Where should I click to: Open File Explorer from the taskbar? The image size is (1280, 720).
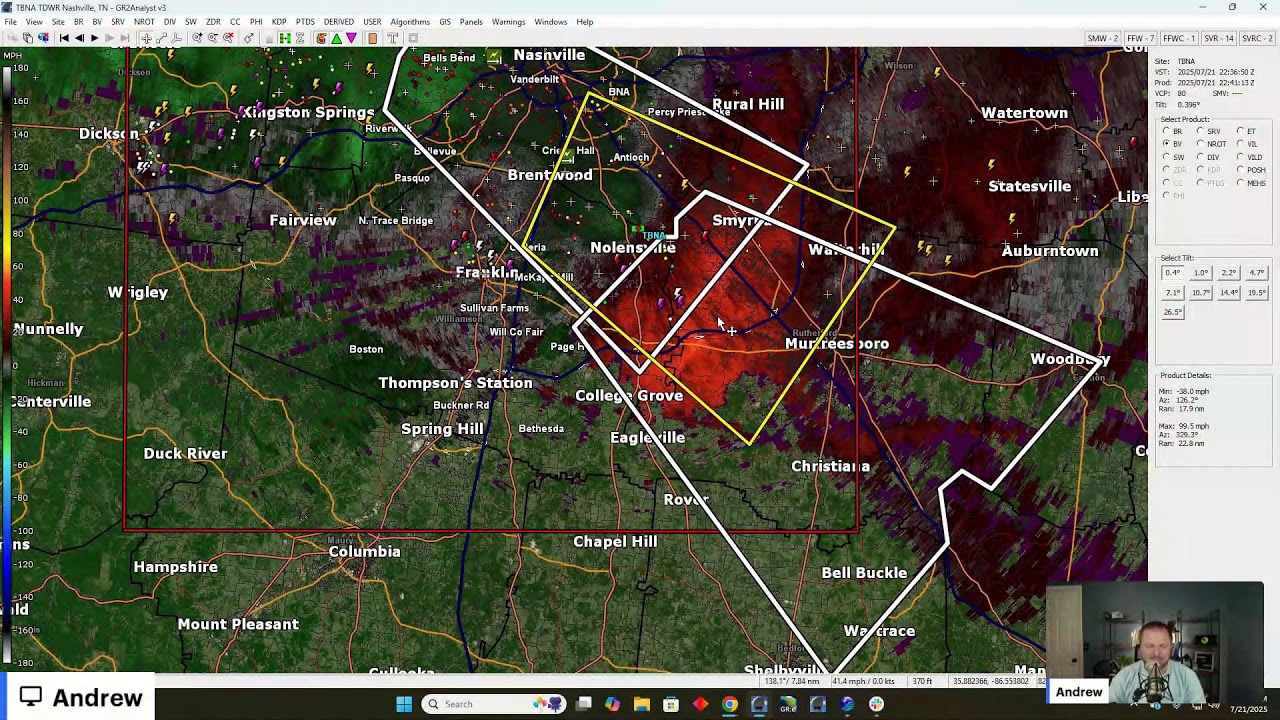point(642,704)
